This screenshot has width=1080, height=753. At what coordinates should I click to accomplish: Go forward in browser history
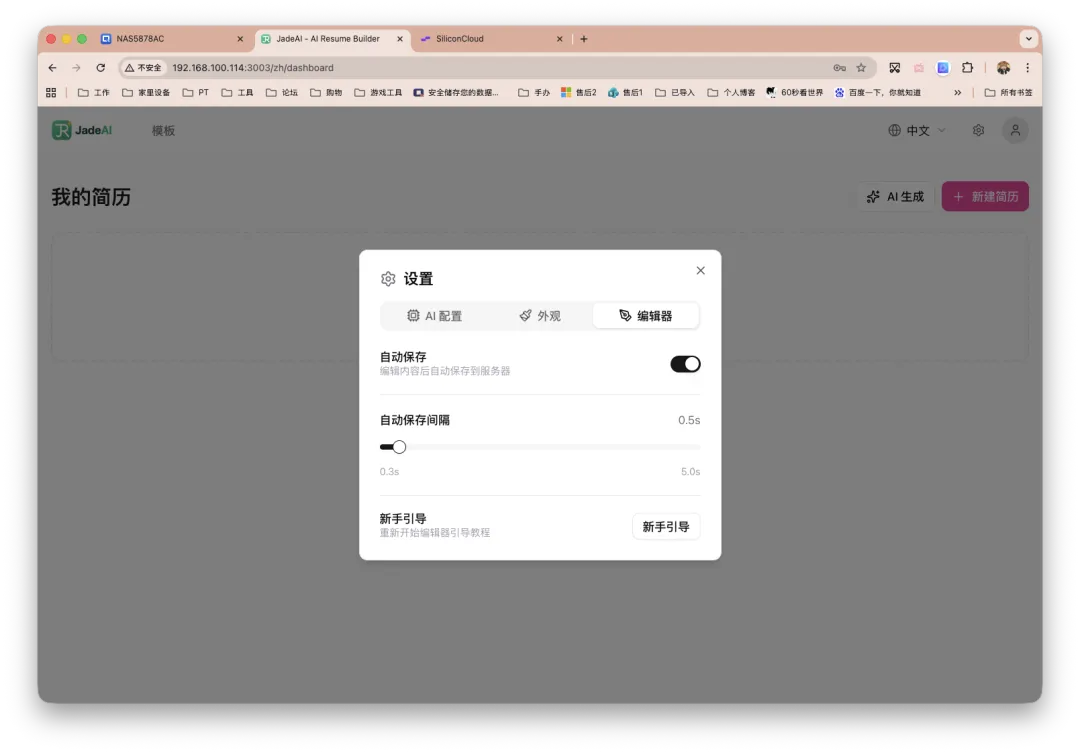[76, 68]
